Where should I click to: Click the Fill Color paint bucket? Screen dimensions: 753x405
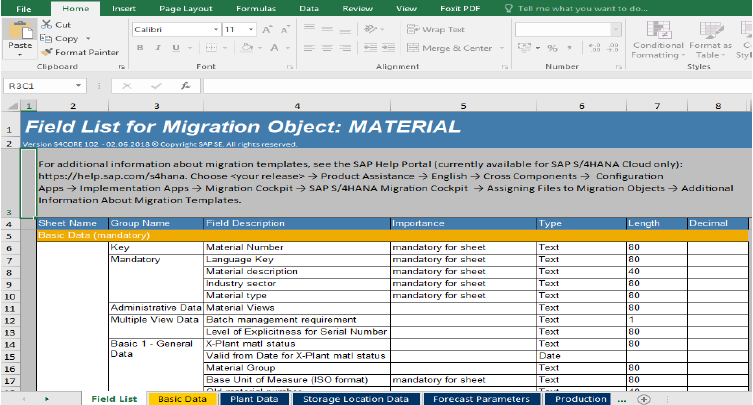[248, 48]
